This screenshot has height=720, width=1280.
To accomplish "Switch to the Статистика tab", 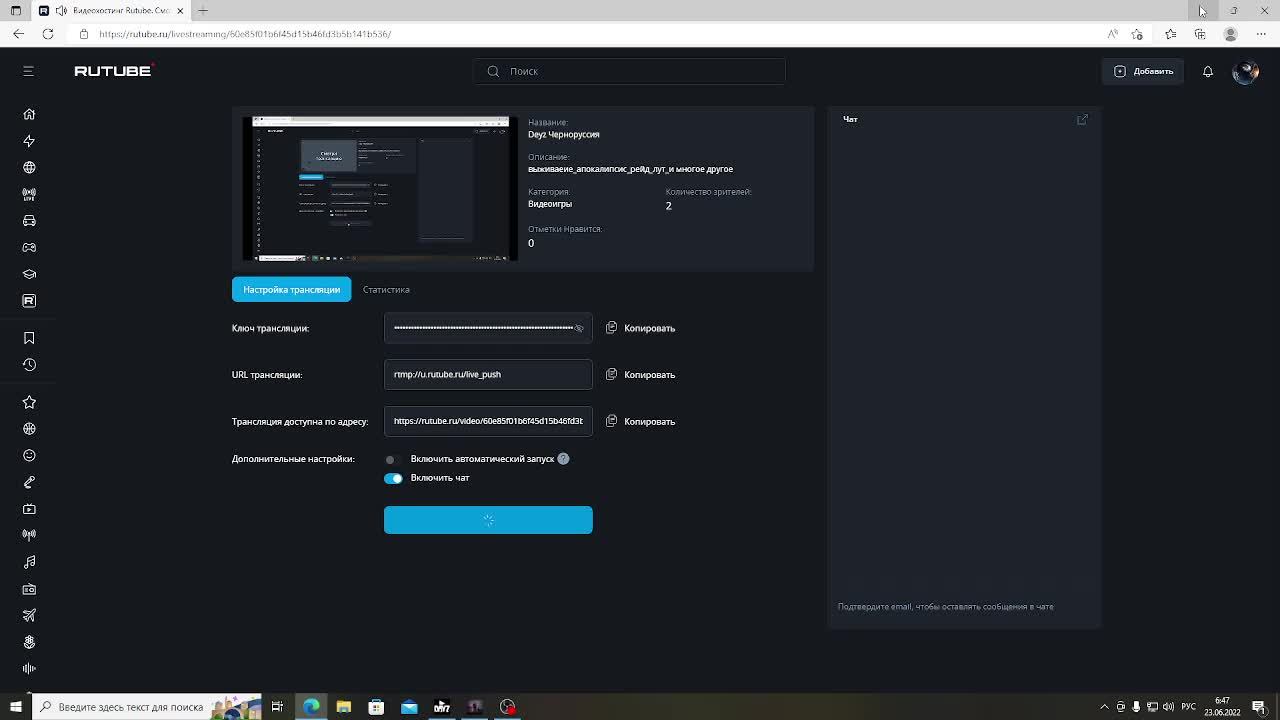I will (x=386, y=290).
